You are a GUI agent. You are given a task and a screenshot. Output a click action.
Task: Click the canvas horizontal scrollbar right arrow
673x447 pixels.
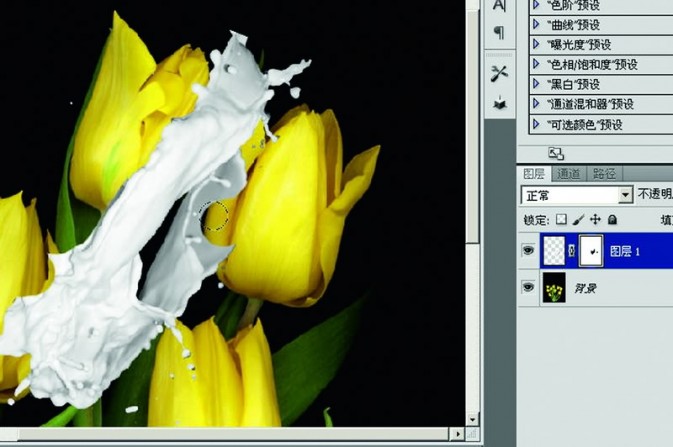(x=457, y=434)
